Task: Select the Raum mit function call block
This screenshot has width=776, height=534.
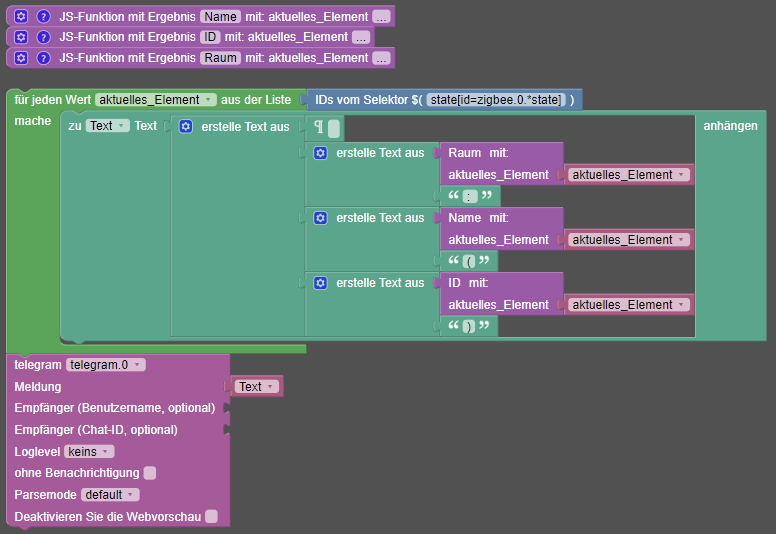Action: click(501, 164)
